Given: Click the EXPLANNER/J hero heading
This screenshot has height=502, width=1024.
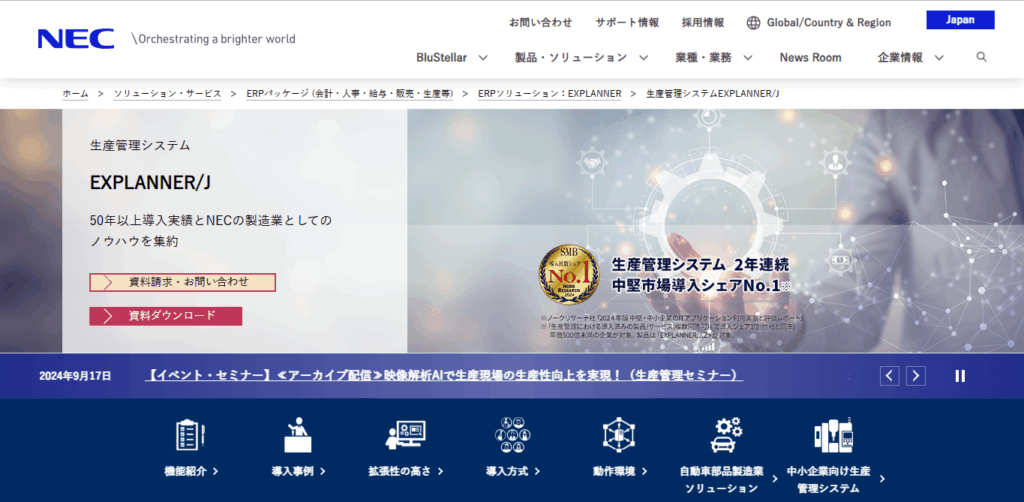Looking at the screenshot, I should [x=150, y=183].
